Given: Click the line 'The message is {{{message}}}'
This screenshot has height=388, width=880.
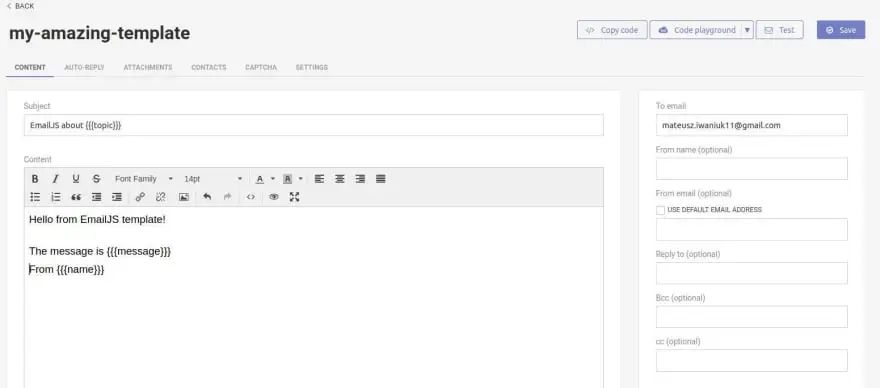Looking at the screenshot, I should pyautogui.click(x=100, y=251).
